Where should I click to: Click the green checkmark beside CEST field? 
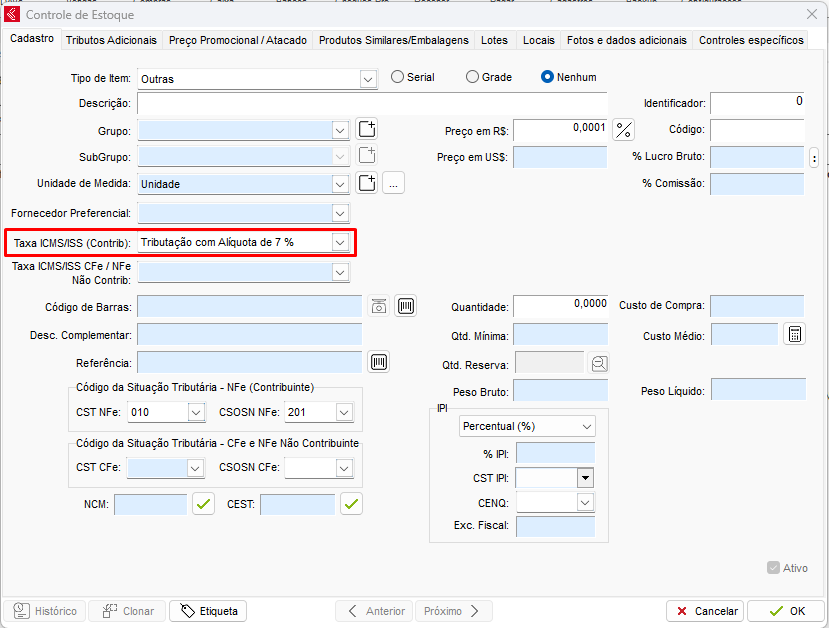351,504
